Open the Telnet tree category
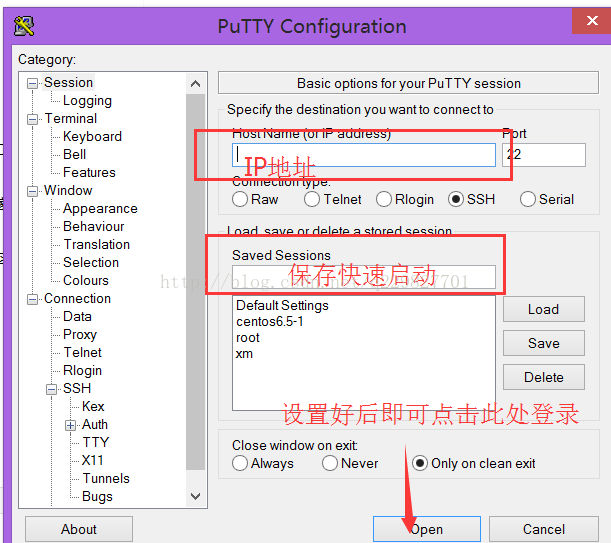This screenshot has width=611, height=543. coord(83,352)
